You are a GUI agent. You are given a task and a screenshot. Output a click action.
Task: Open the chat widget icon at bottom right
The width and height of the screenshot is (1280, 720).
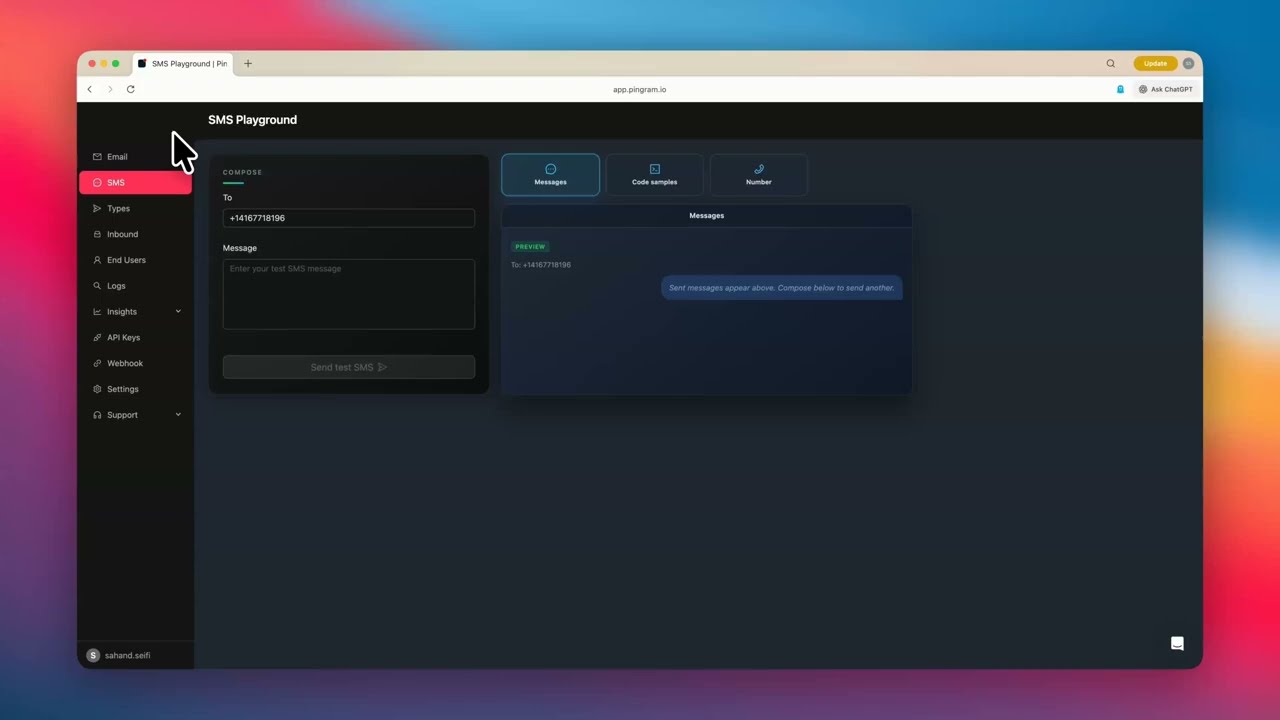tap(1177, 643)
